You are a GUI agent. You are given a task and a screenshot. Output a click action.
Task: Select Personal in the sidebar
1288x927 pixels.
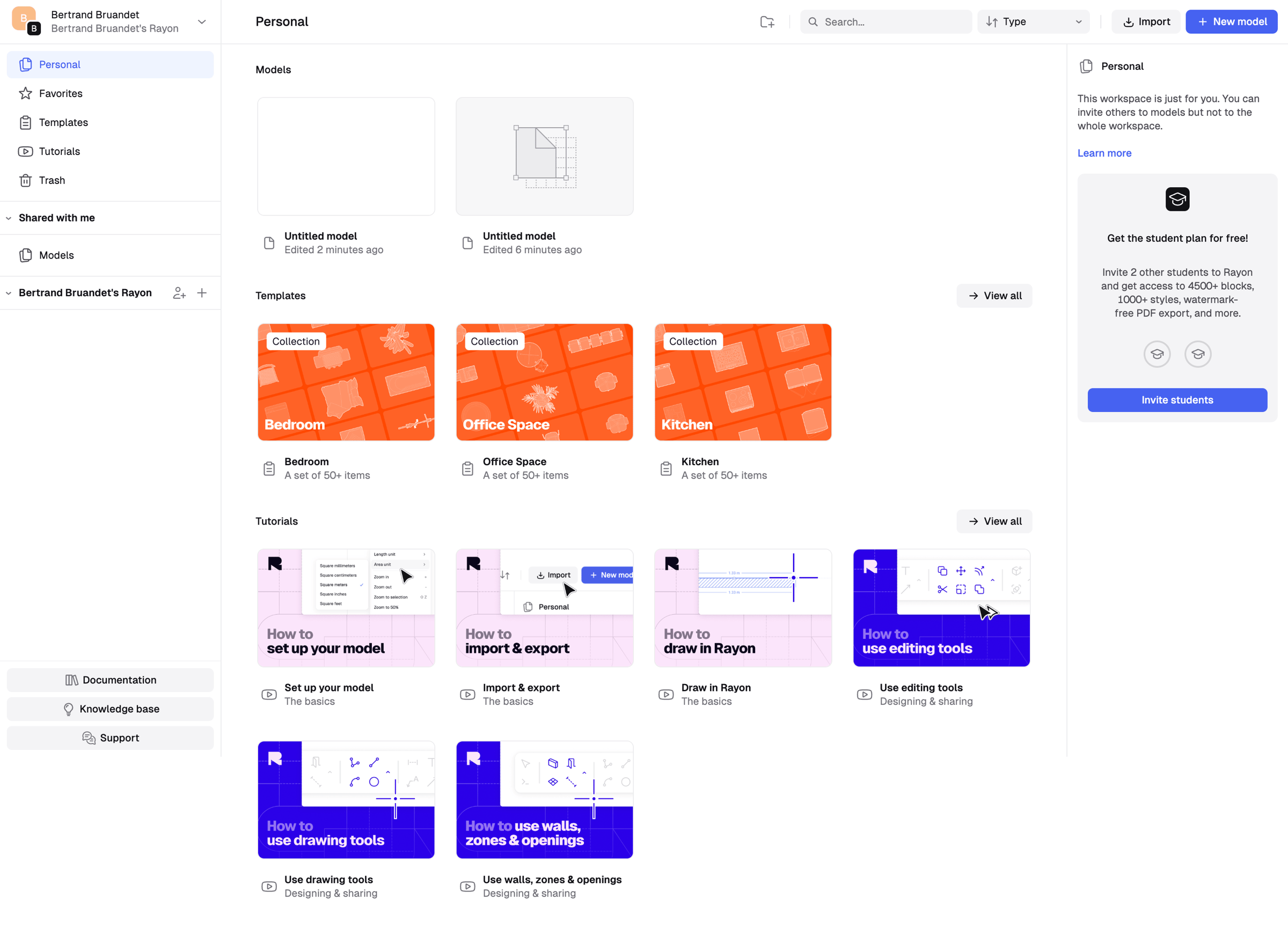(x=110, y=65)
